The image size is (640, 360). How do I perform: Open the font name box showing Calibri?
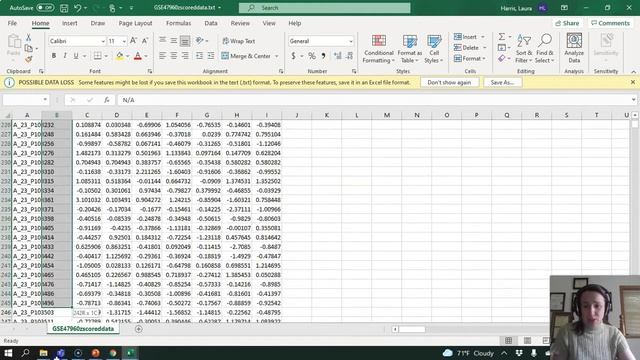pos(77,41)
